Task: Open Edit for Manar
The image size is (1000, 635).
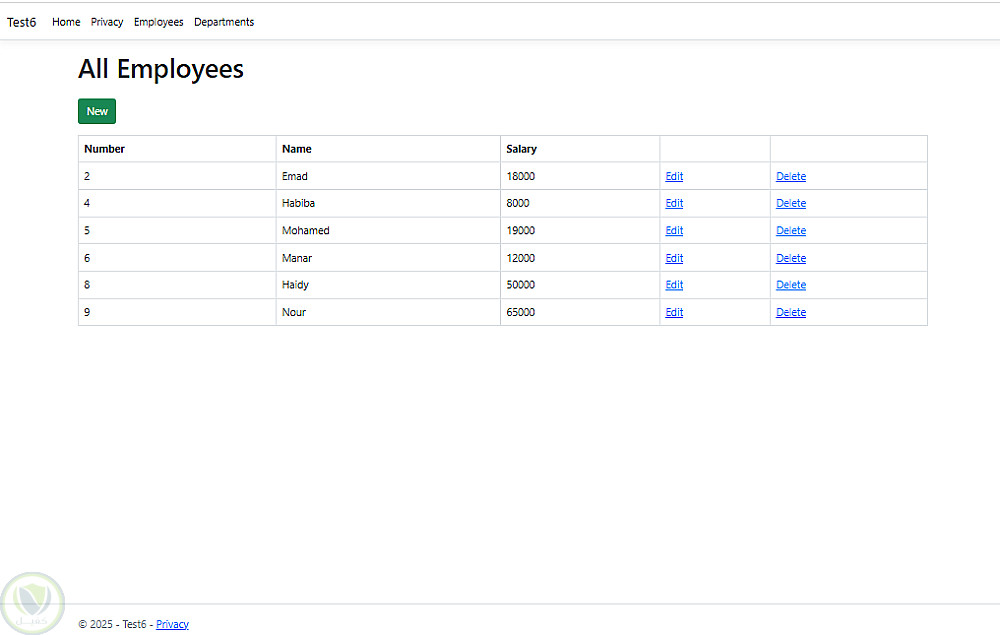Action: point(674,258)
